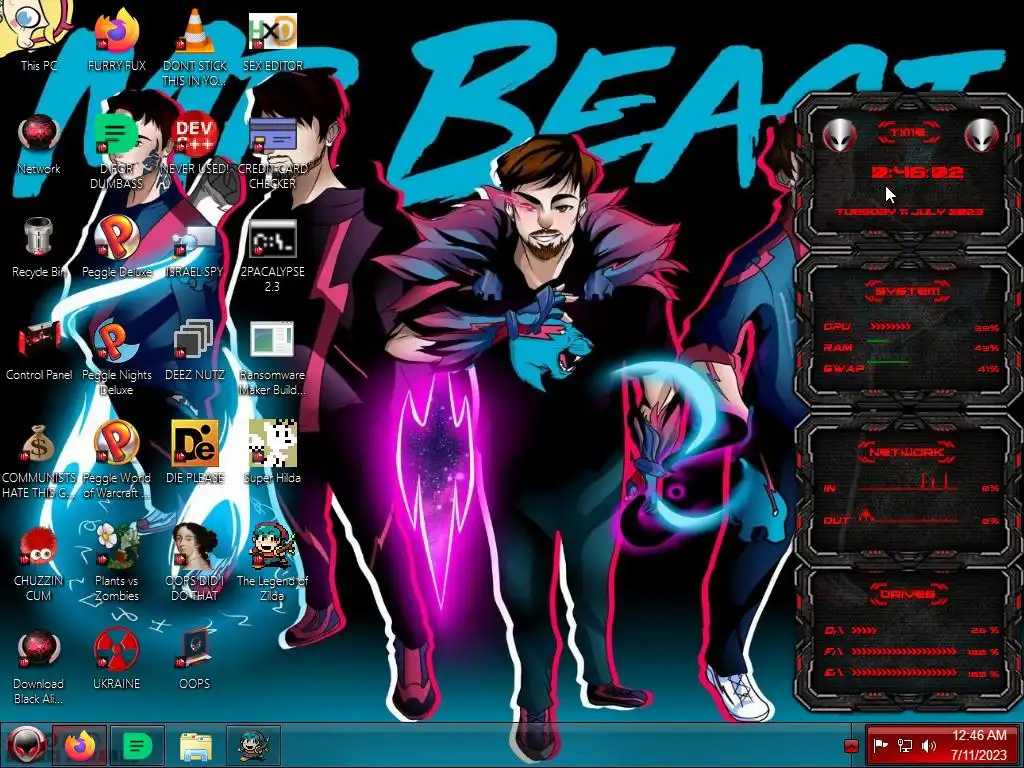The image size is (1024, 768).
Task: Click the C:\ drive usage bar
Action: pyautogui.click(x=863, y=631)
